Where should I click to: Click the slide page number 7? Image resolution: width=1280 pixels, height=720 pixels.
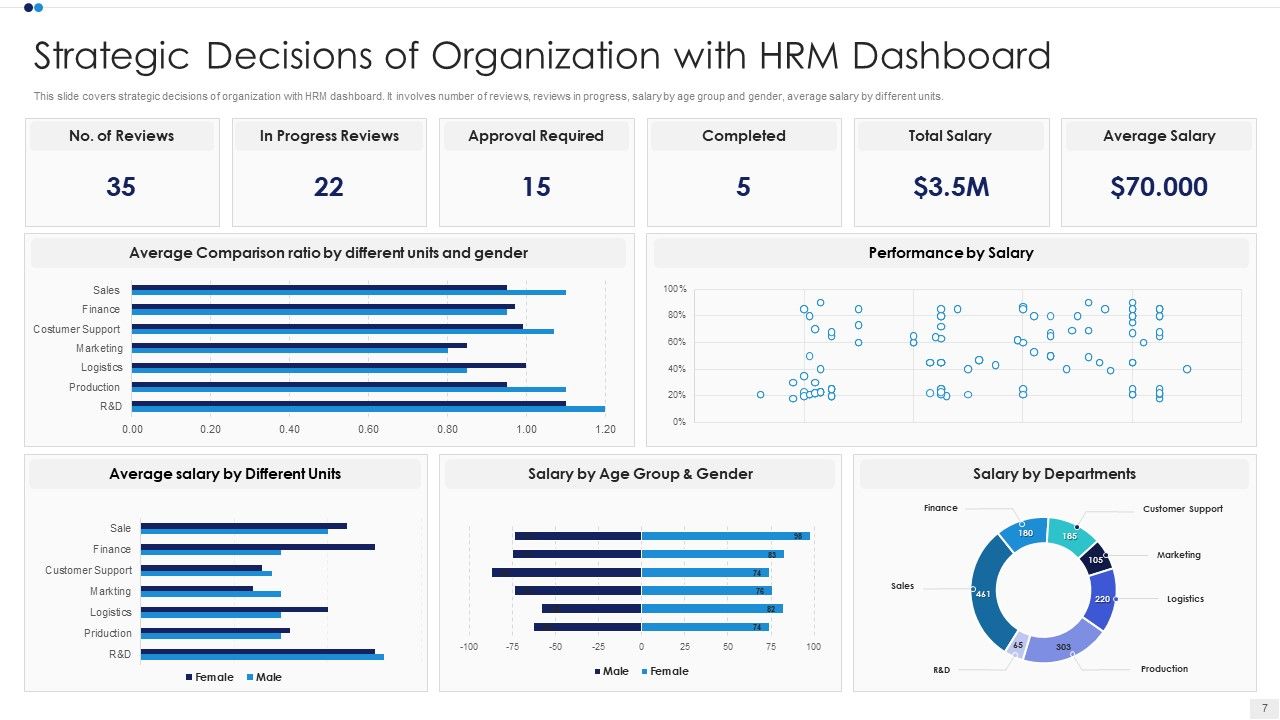(x=1264, y=708)
